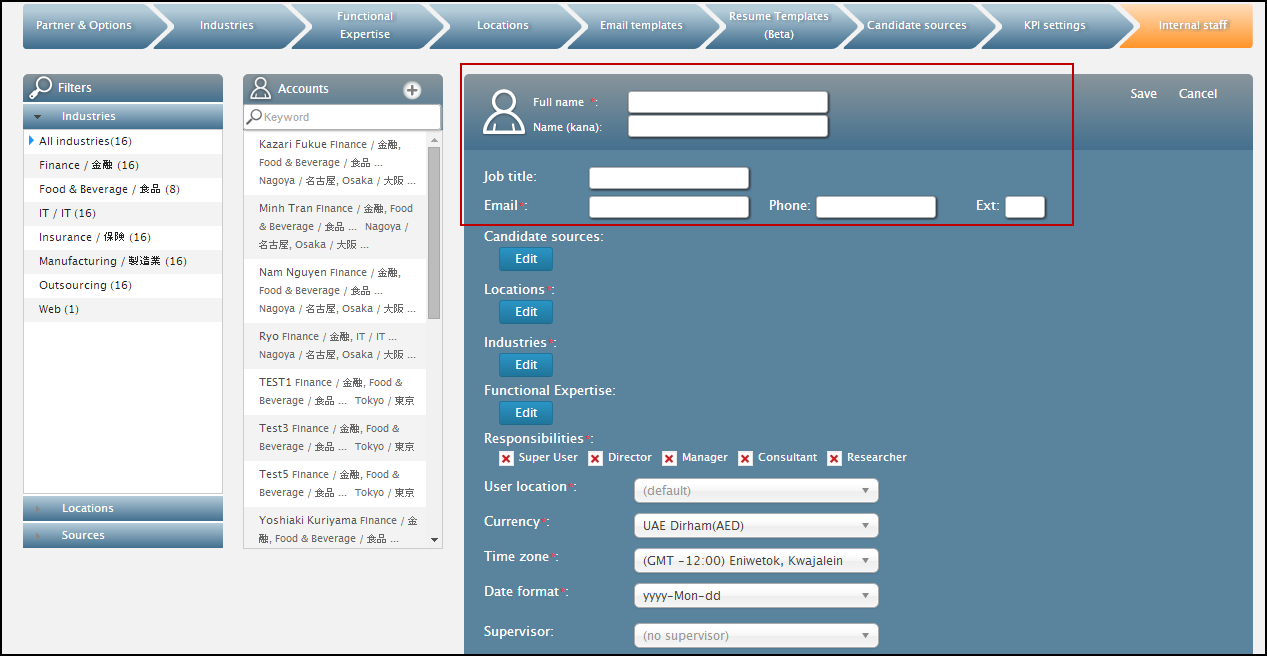Go to the Industries step in the header
The height and width of the screenshot is (656, 1267).
[x=227, y=25]
